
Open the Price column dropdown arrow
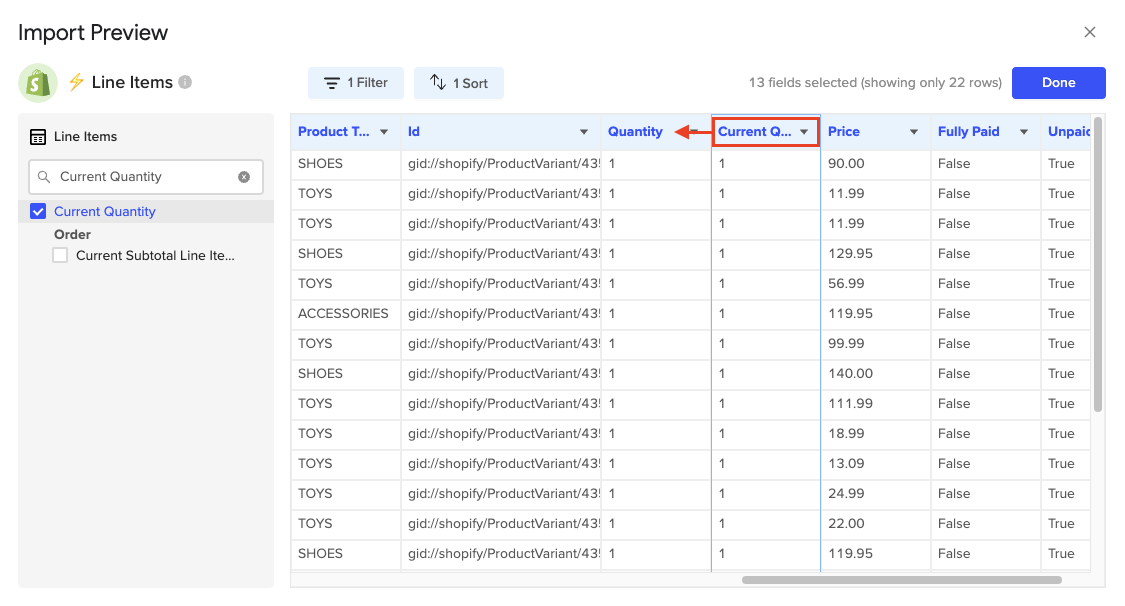pyautogui.click(x=914, y=132)
